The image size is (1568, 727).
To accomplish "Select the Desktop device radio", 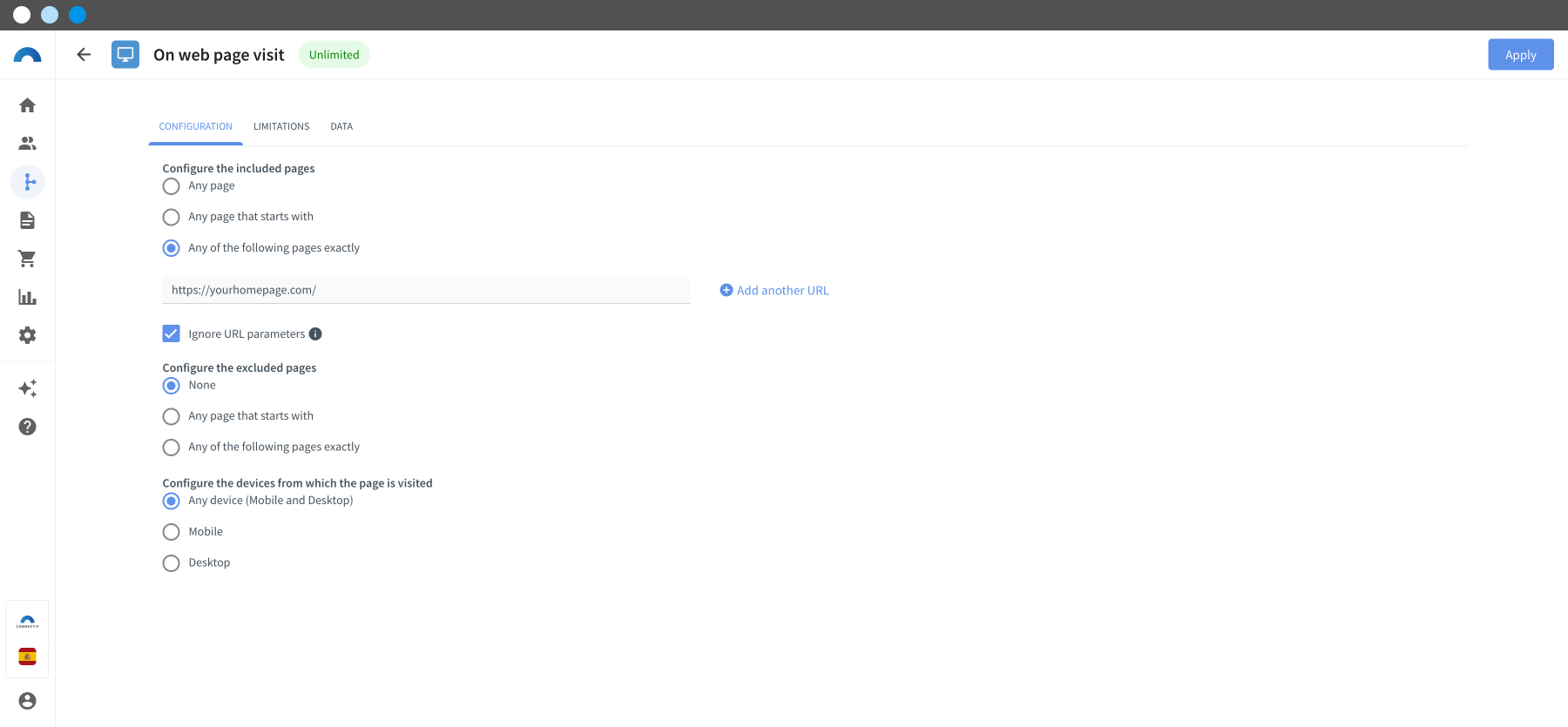I will [171, 563].
